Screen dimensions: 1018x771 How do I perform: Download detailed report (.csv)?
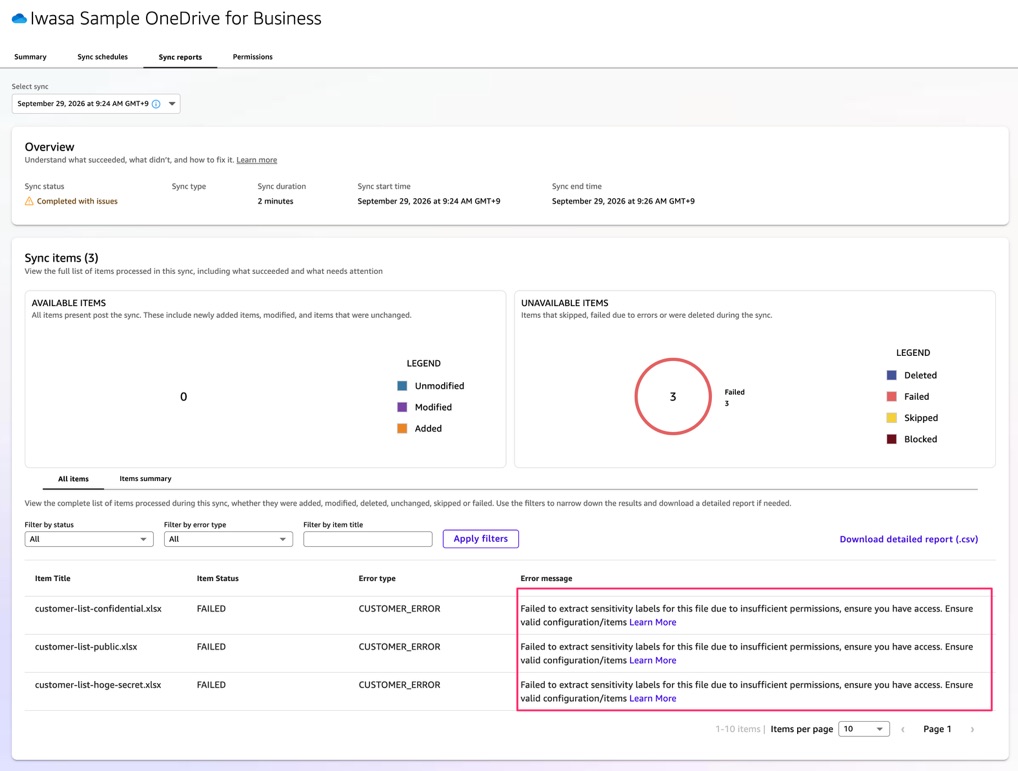[909, 539]
